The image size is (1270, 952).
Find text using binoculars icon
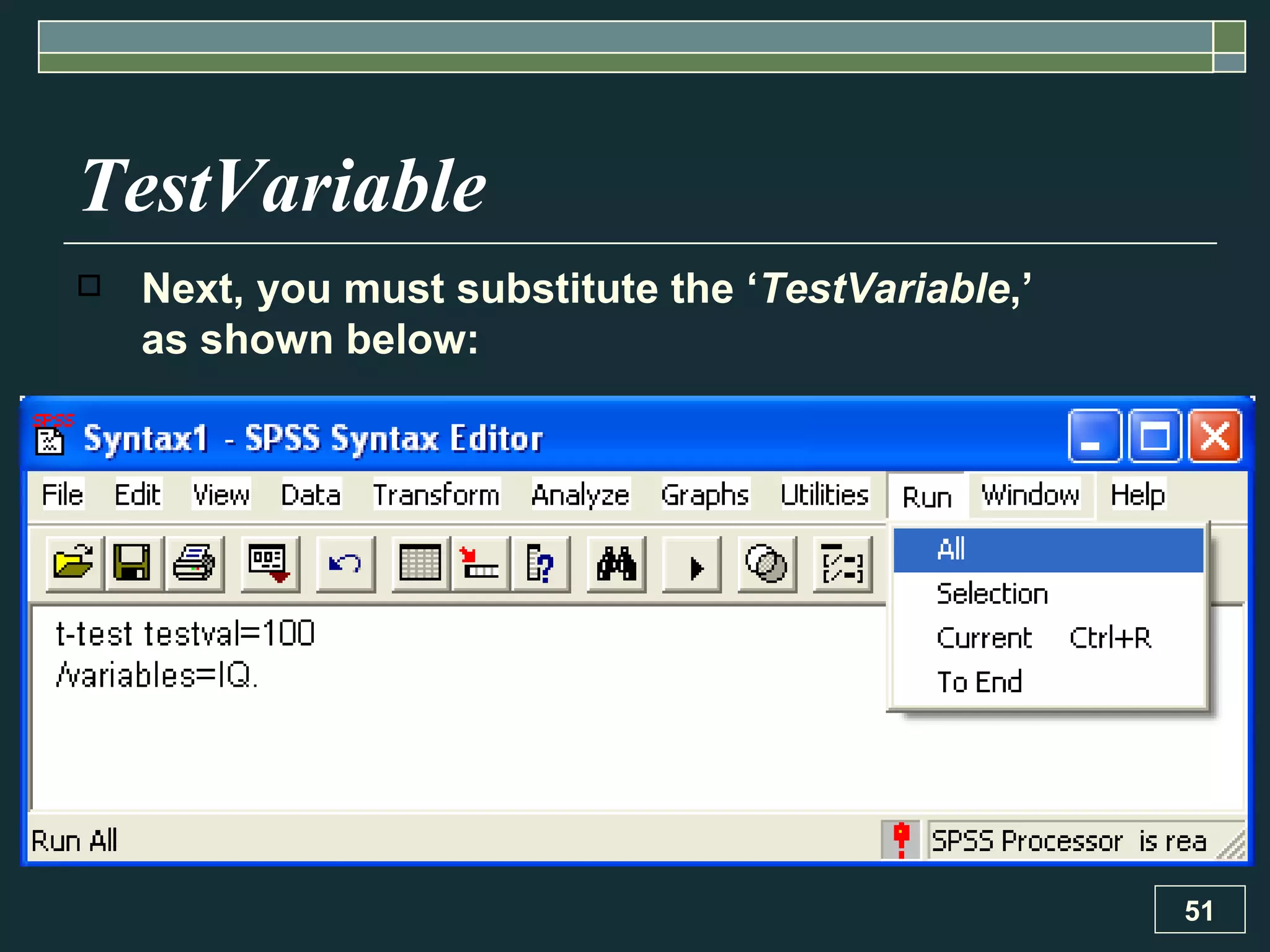point(616,564)
